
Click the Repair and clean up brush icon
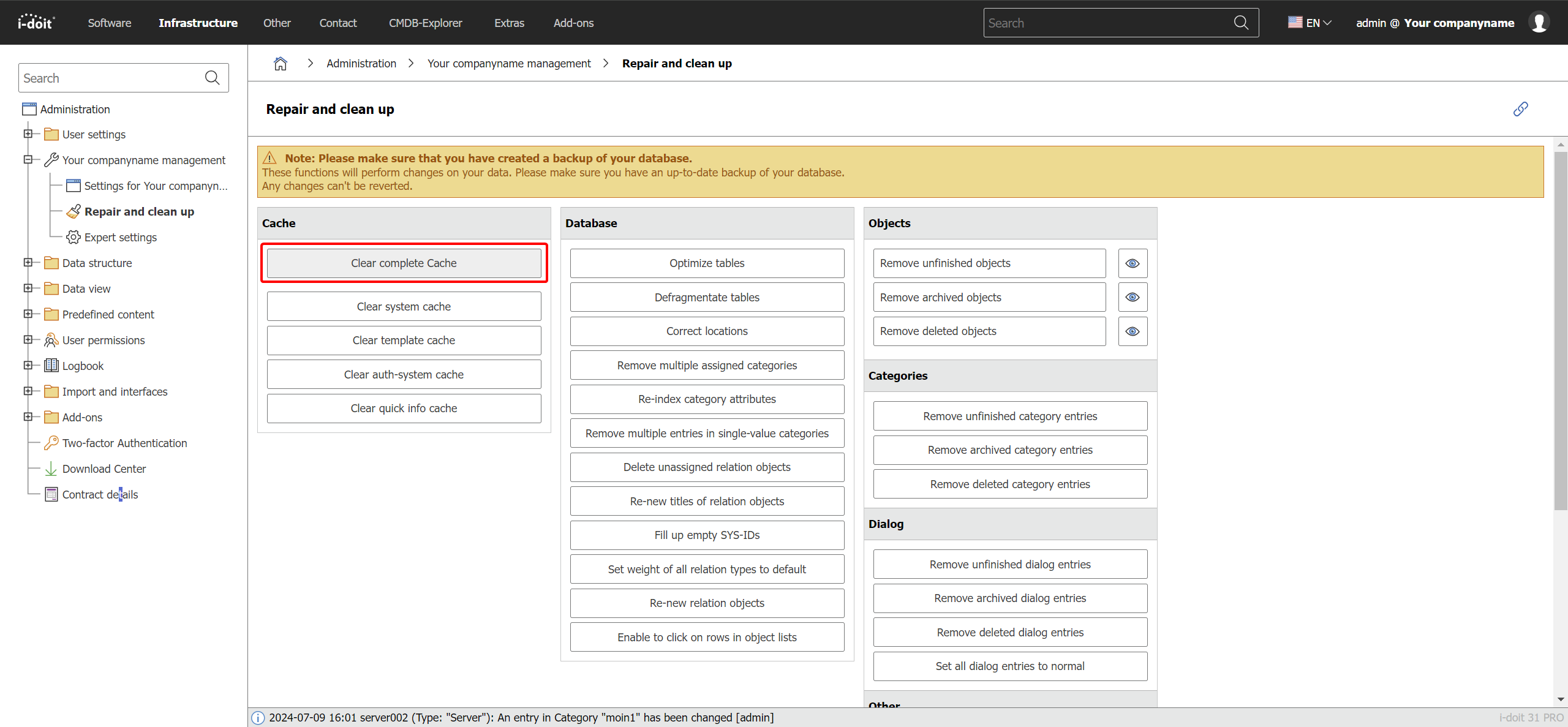[73, 211]
